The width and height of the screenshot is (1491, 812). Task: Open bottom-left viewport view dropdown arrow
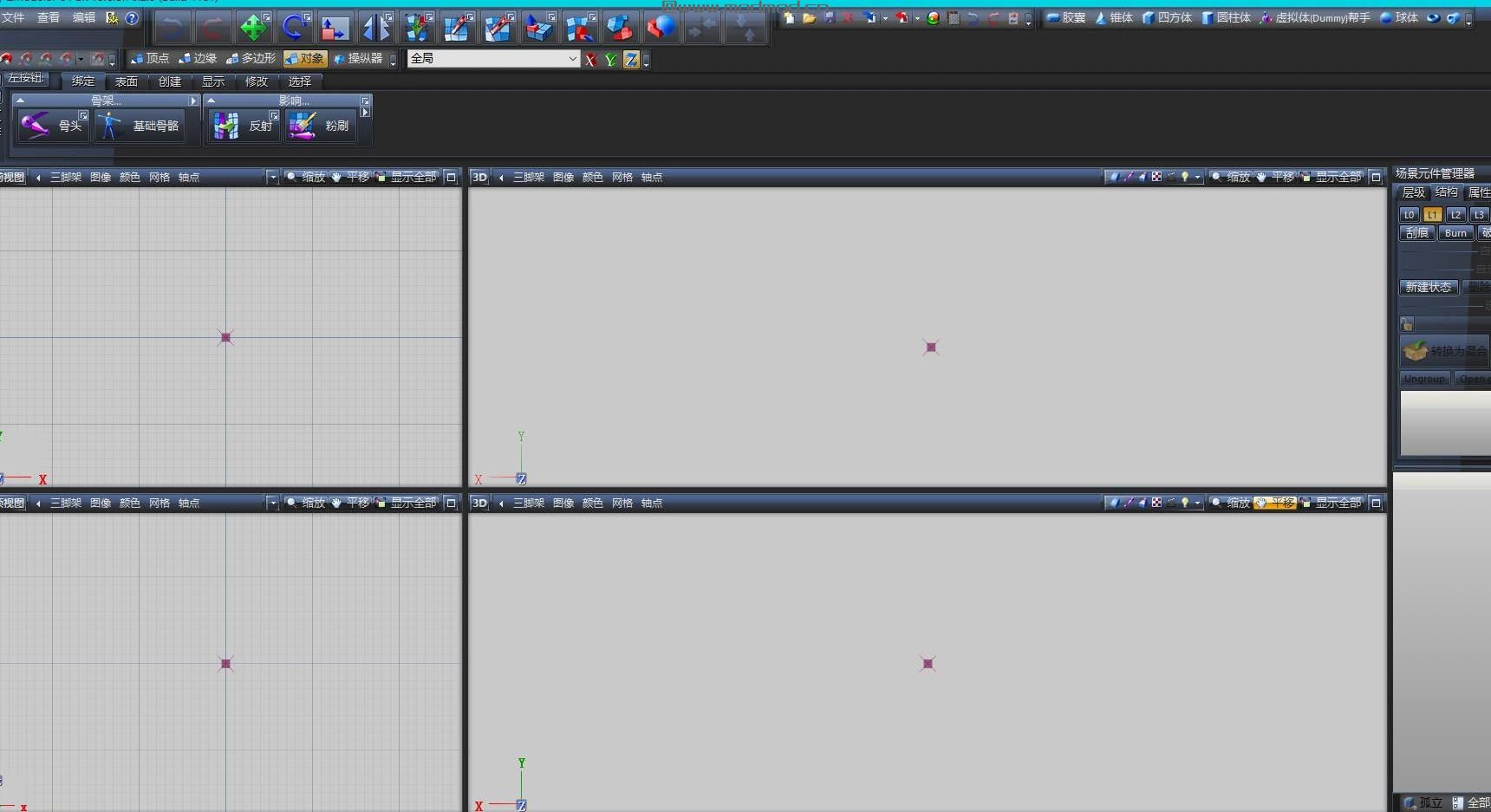(272, 503)
